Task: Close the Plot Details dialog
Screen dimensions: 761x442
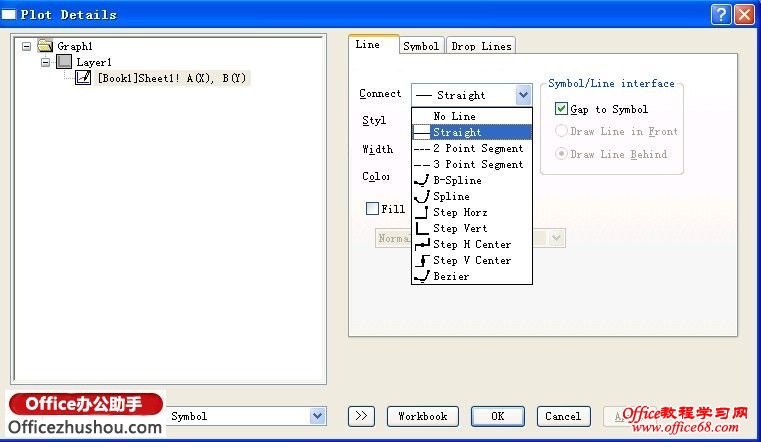Action: 744,15
